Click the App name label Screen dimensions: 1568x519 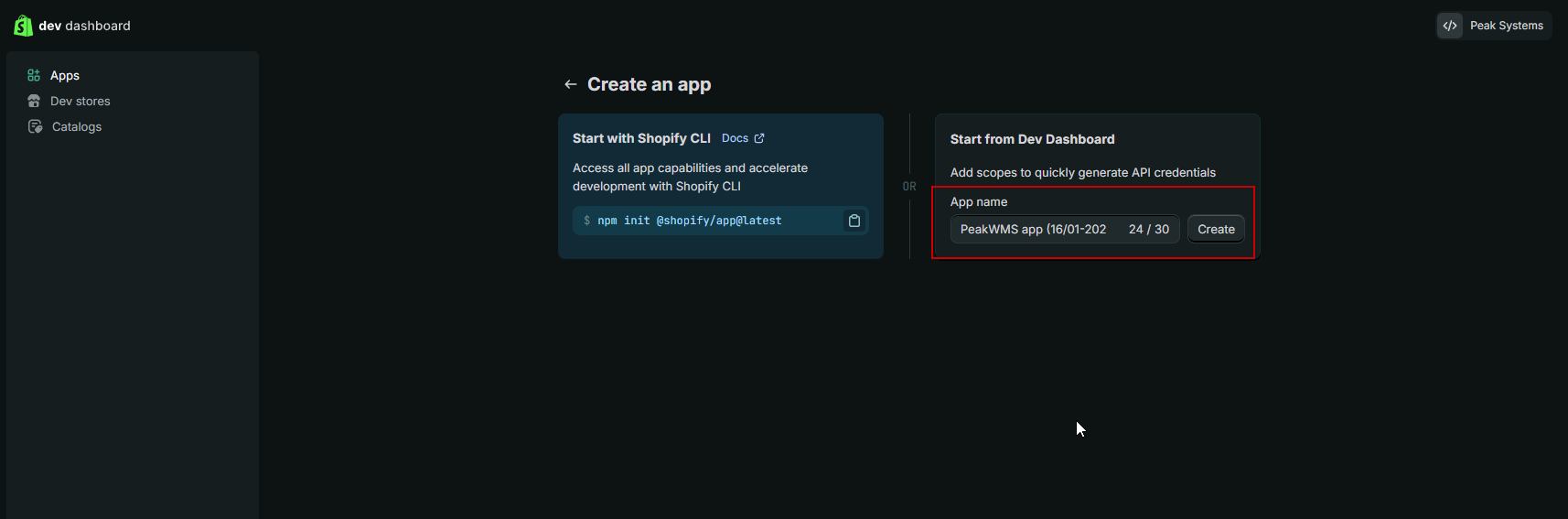point(979,201)
